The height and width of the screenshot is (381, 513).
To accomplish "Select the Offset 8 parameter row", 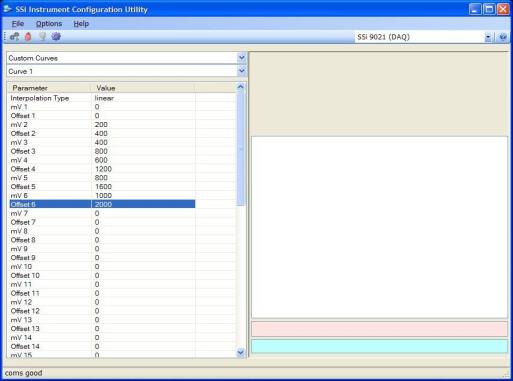I will pyautogui.click(x=102, y=240).
